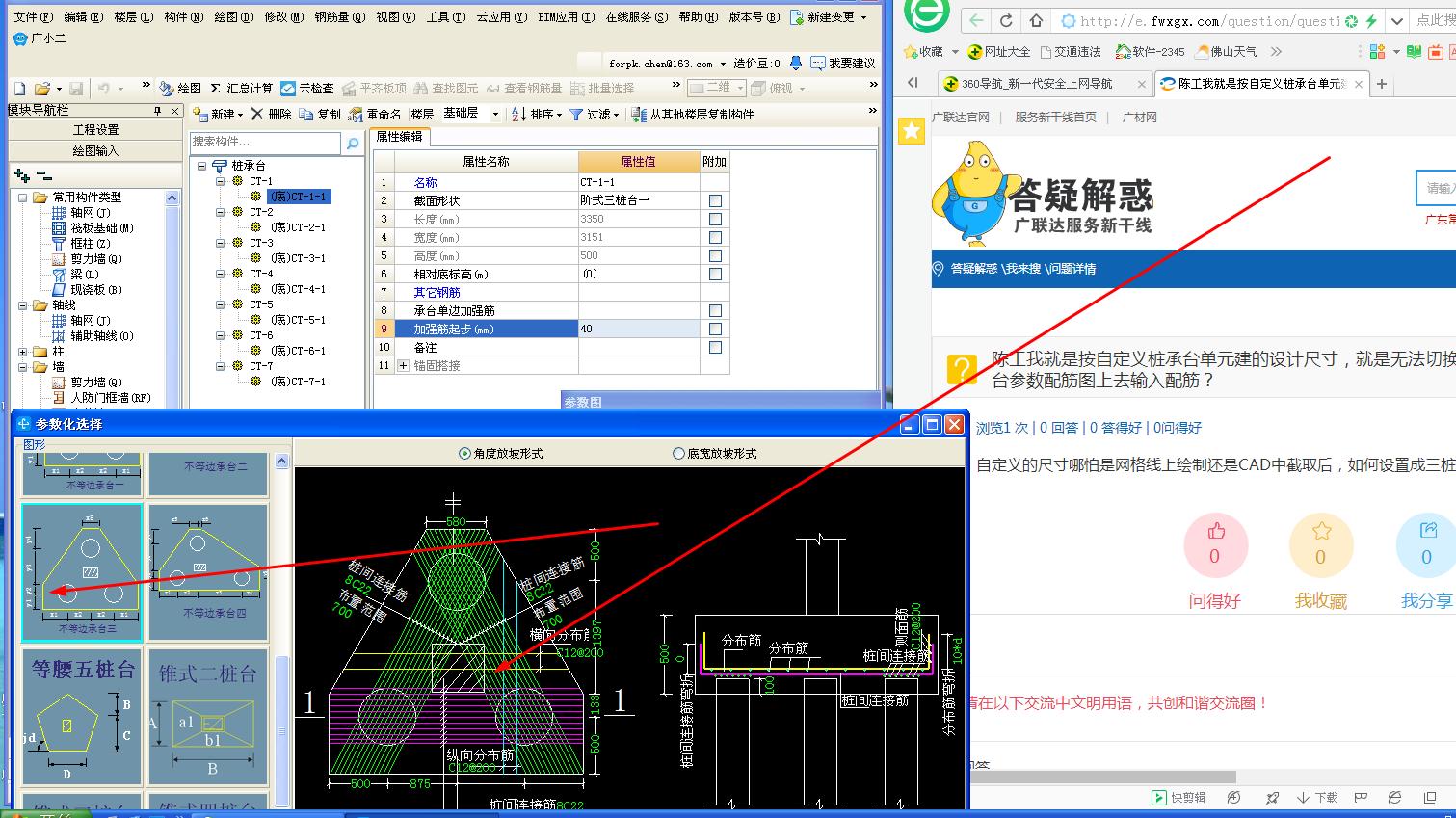
Task: Click browser back arrow
Action: click(977, 20)
